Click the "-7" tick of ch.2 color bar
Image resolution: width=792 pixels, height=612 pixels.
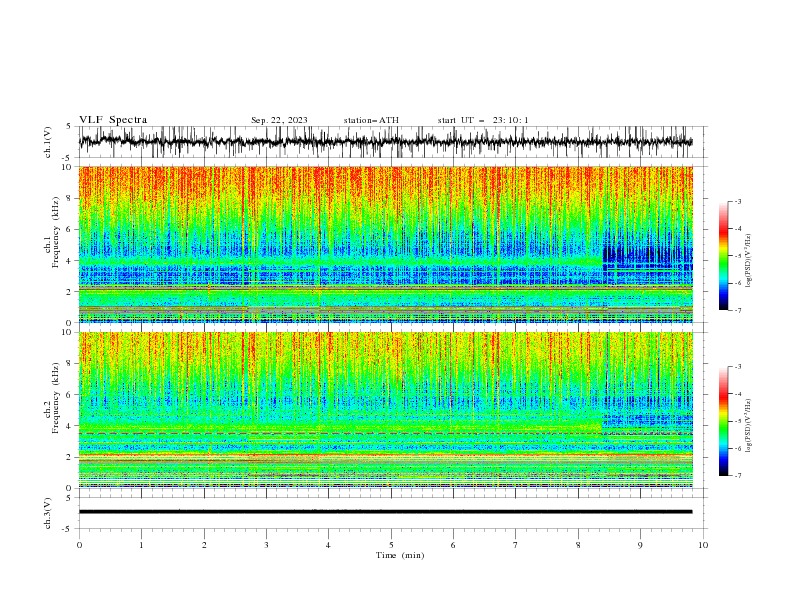click(737, 475)
